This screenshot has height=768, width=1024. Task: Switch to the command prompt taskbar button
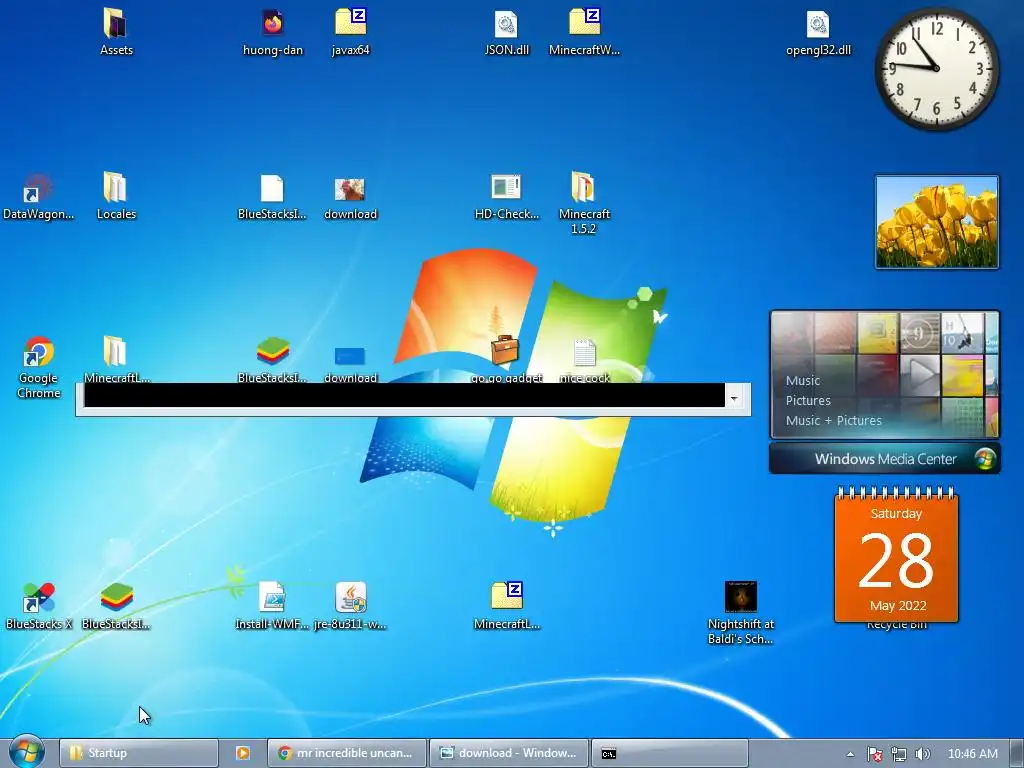coord(669,753)
